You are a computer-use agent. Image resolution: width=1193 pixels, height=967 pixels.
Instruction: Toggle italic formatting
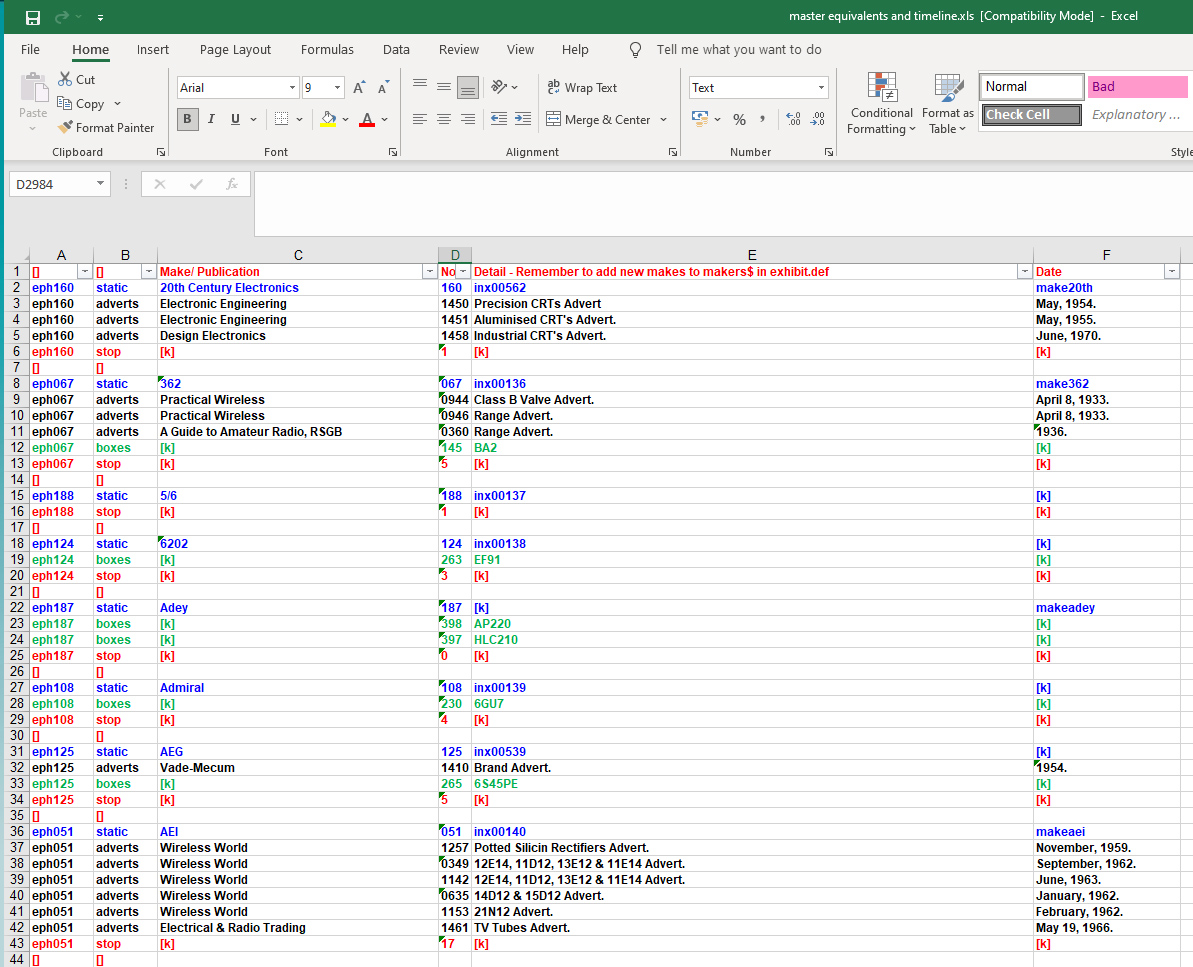point(212,119)
